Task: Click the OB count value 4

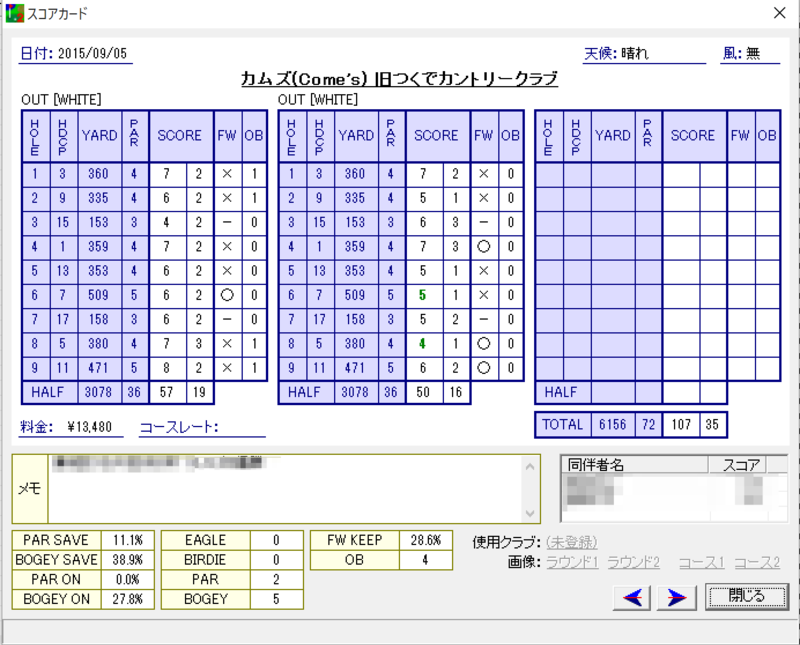Action: (426, 560)
